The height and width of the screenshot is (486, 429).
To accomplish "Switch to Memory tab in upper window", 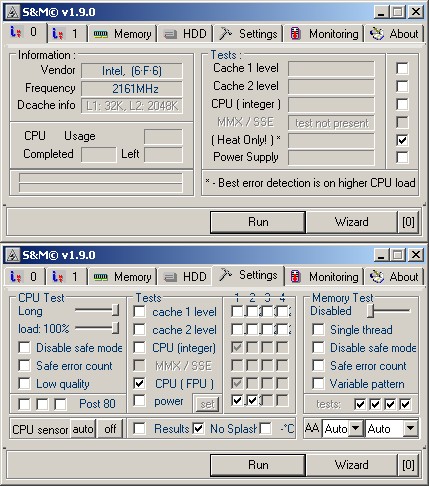I will coord(122,34).
